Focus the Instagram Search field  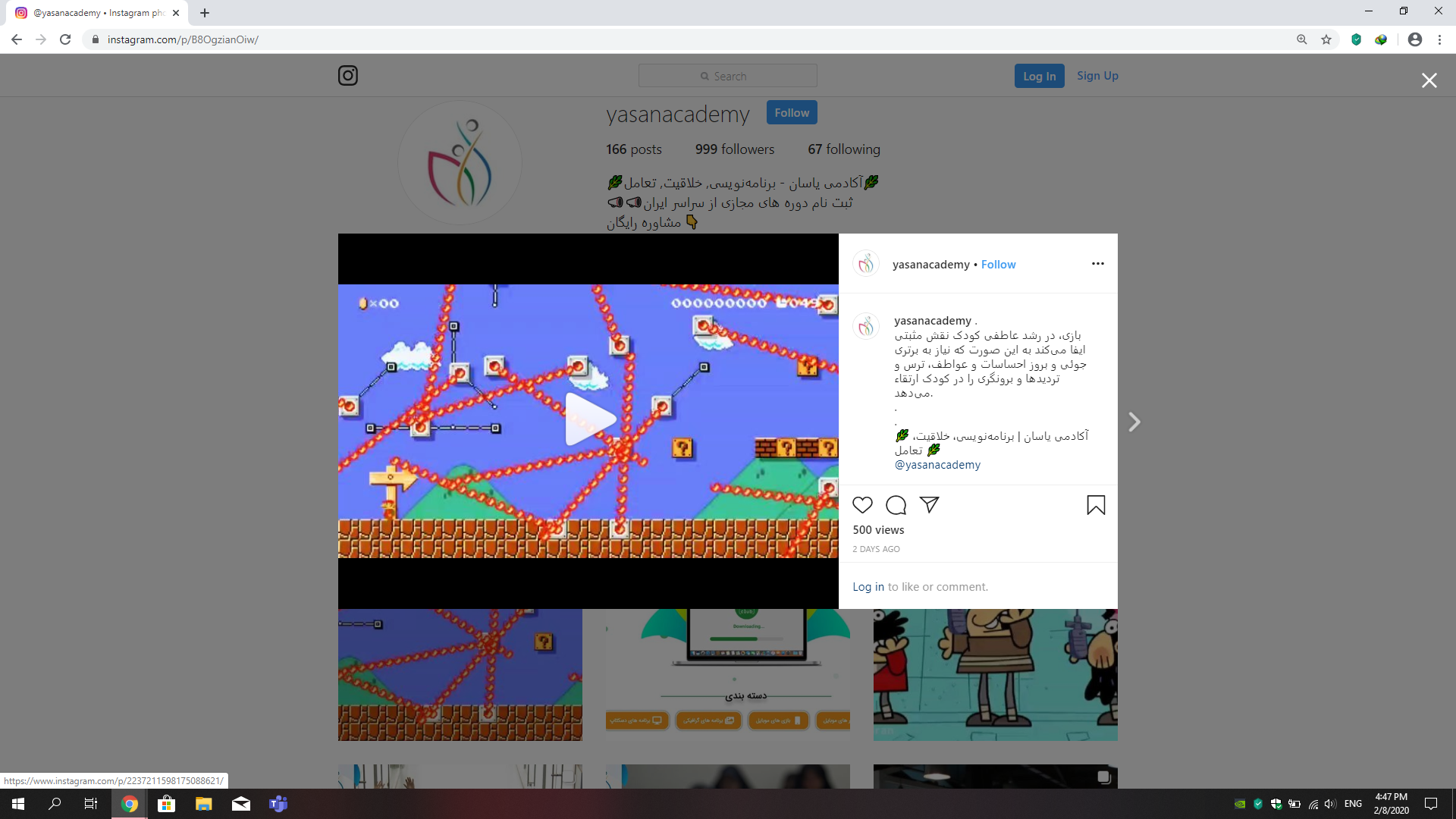[x=728, y=76]
